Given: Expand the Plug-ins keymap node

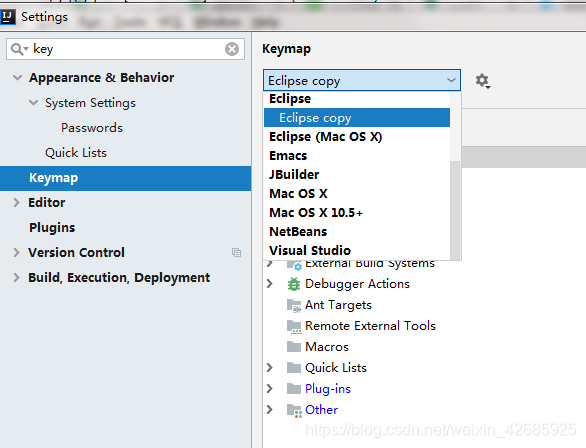Looking at the screenshot, I should point(270,389).
